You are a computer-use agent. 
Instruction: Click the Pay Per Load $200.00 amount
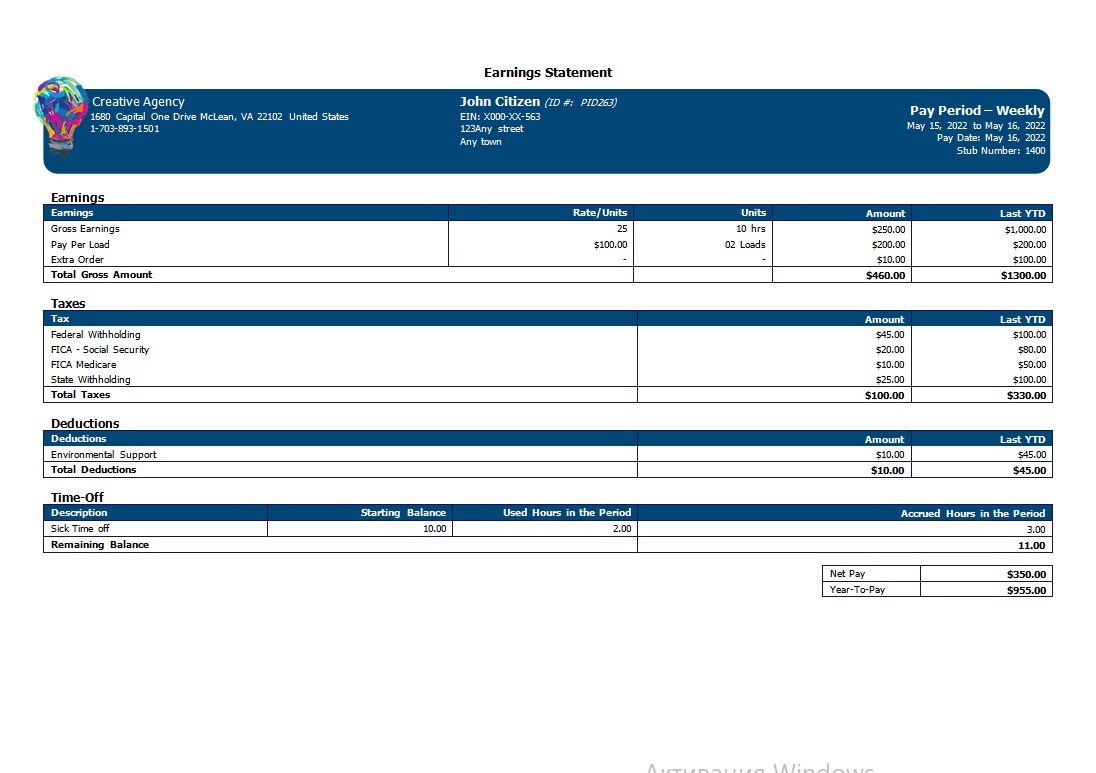[x=888, y=245]
